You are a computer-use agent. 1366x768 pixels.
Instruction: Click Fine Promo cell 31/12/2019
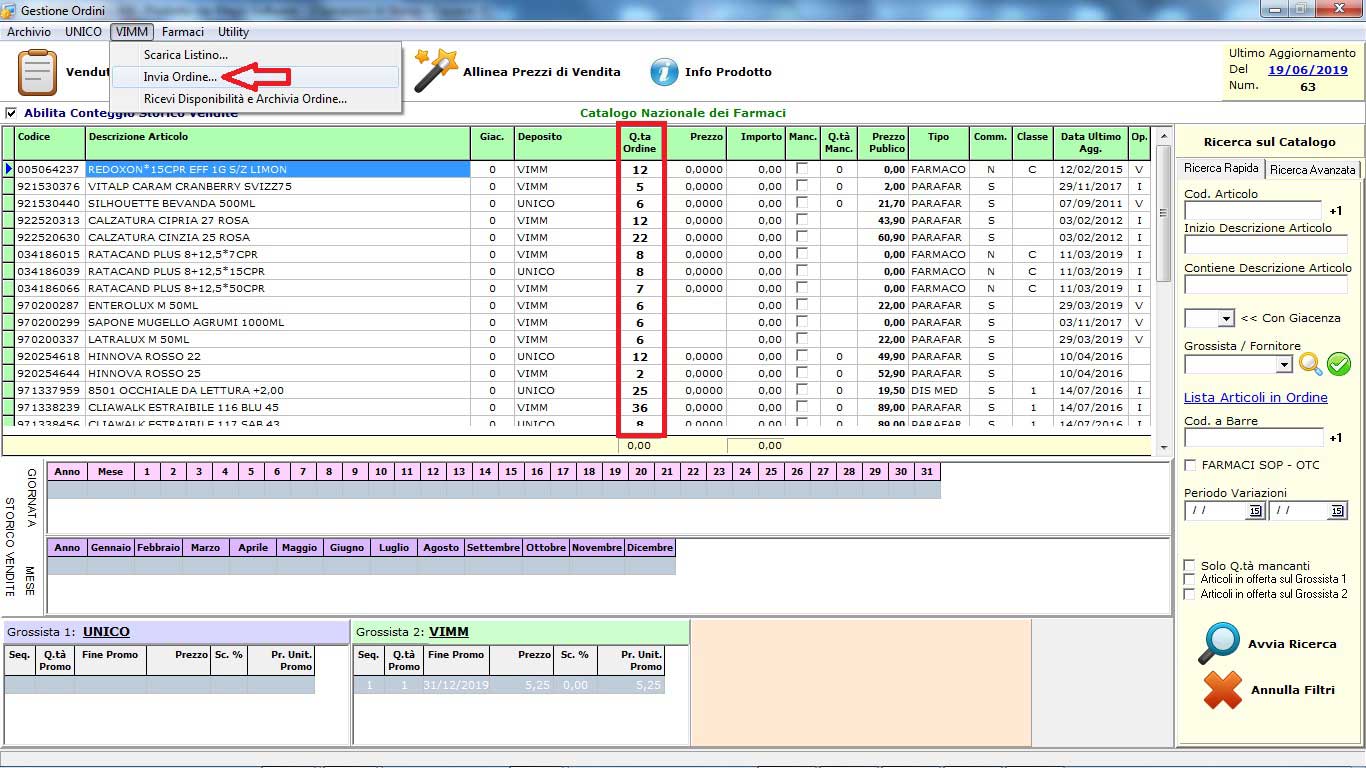tap(455, 686)
